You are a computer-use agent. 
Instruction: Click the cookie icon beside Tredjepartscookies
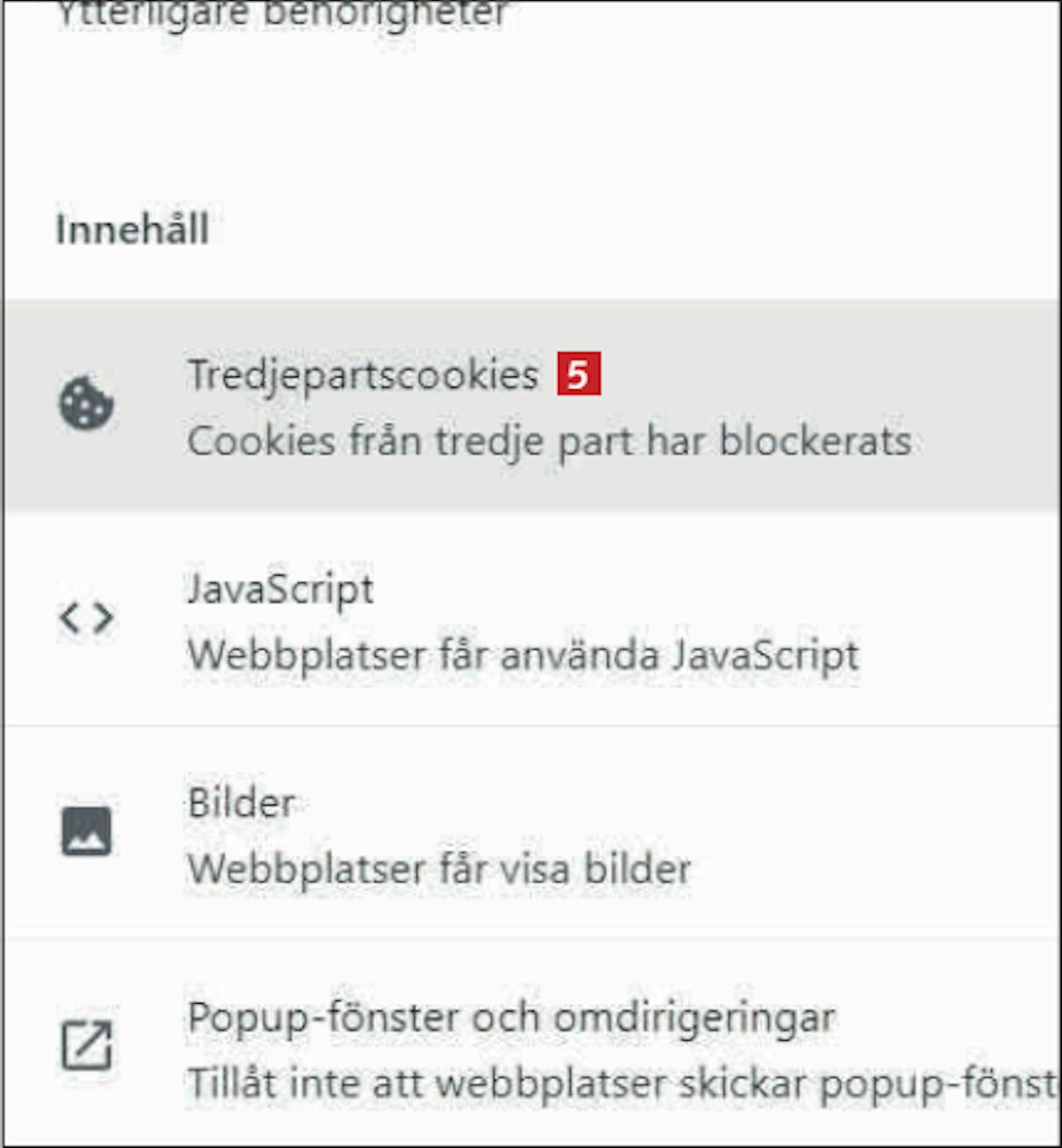(86, 403)
